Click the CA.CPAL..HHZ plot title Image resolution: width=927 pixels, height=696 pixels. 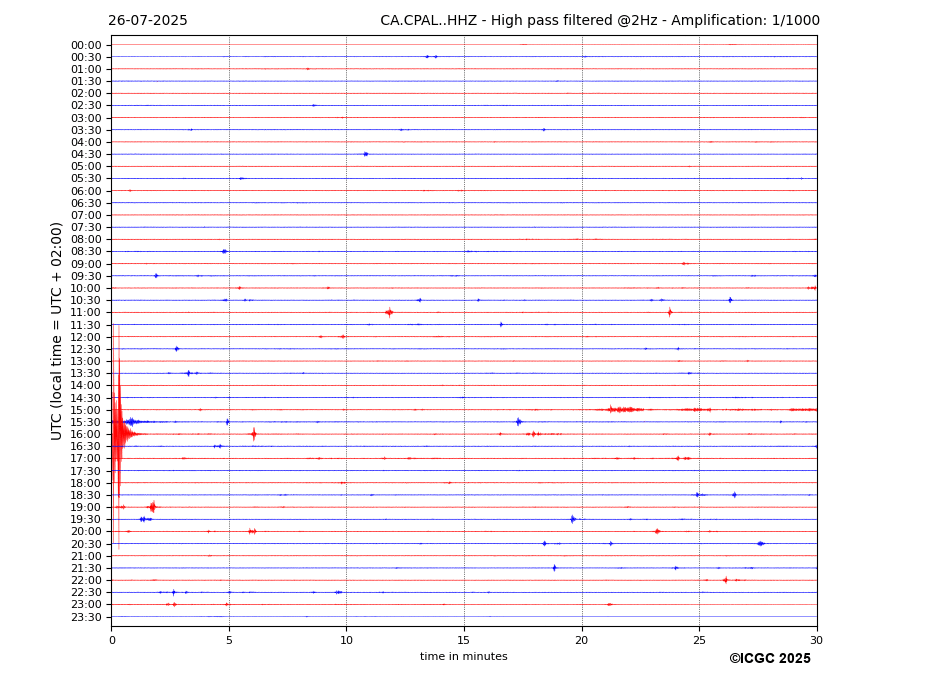click(599, 21)
